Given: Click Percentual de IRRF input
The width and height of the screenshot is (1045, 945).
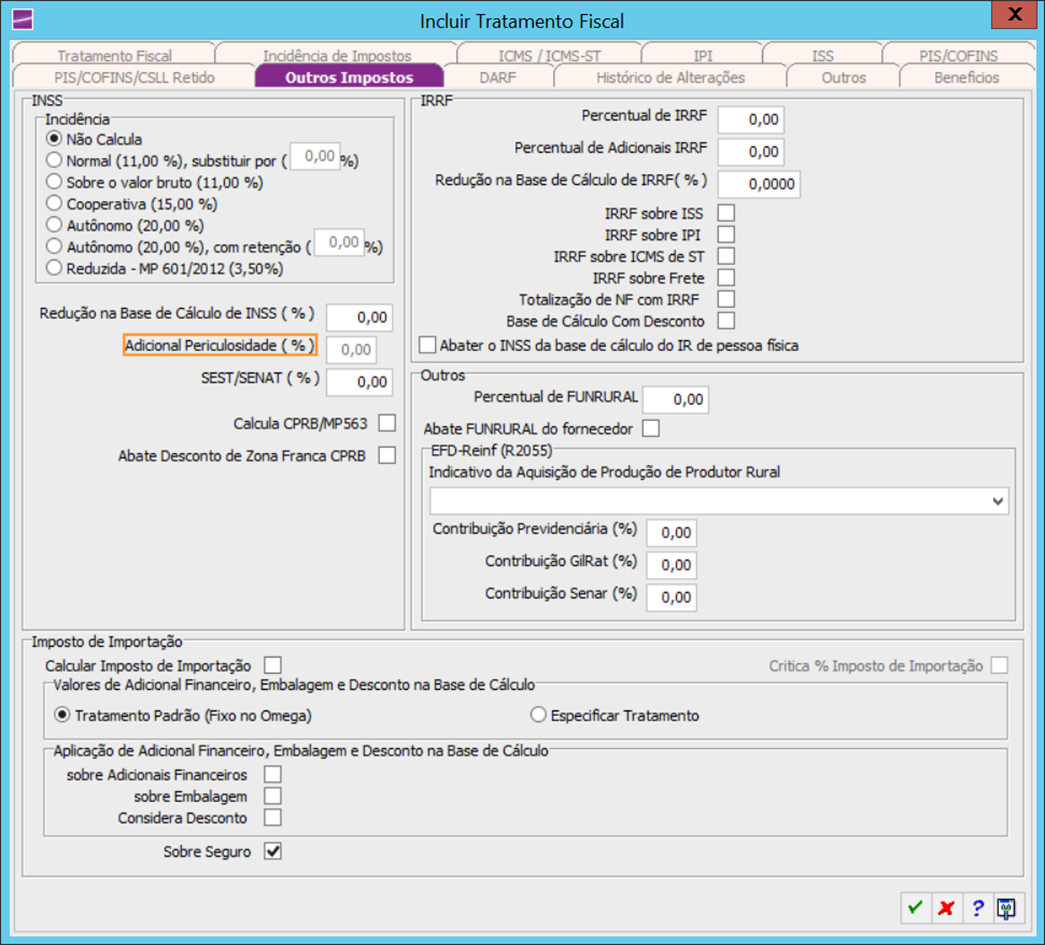Looking at the screenshot, I should click(x=750, y=119).
